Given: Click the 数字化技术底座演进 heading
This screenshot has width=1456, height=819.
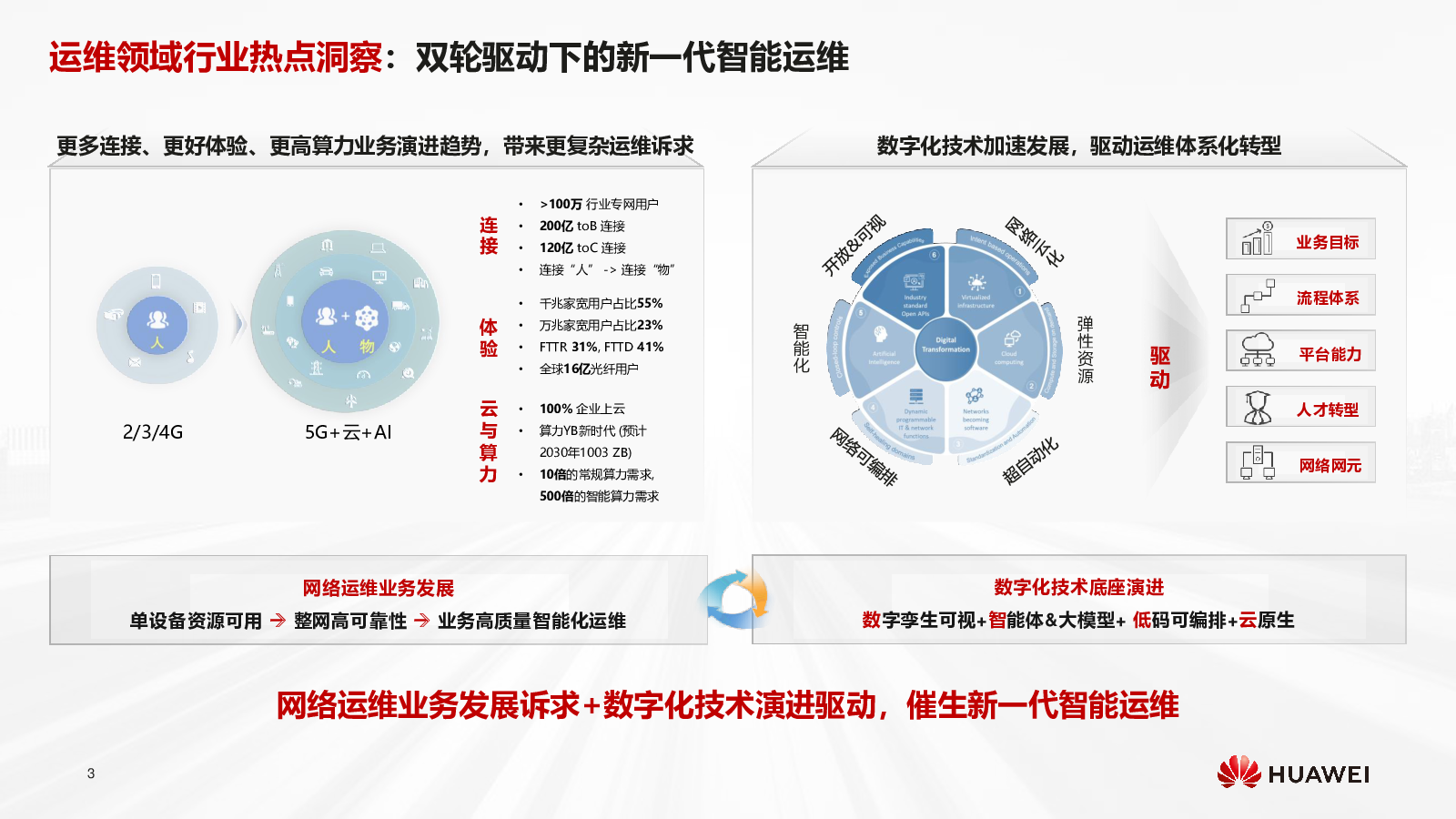Looking at the screenshot, I should point(1078,587).
